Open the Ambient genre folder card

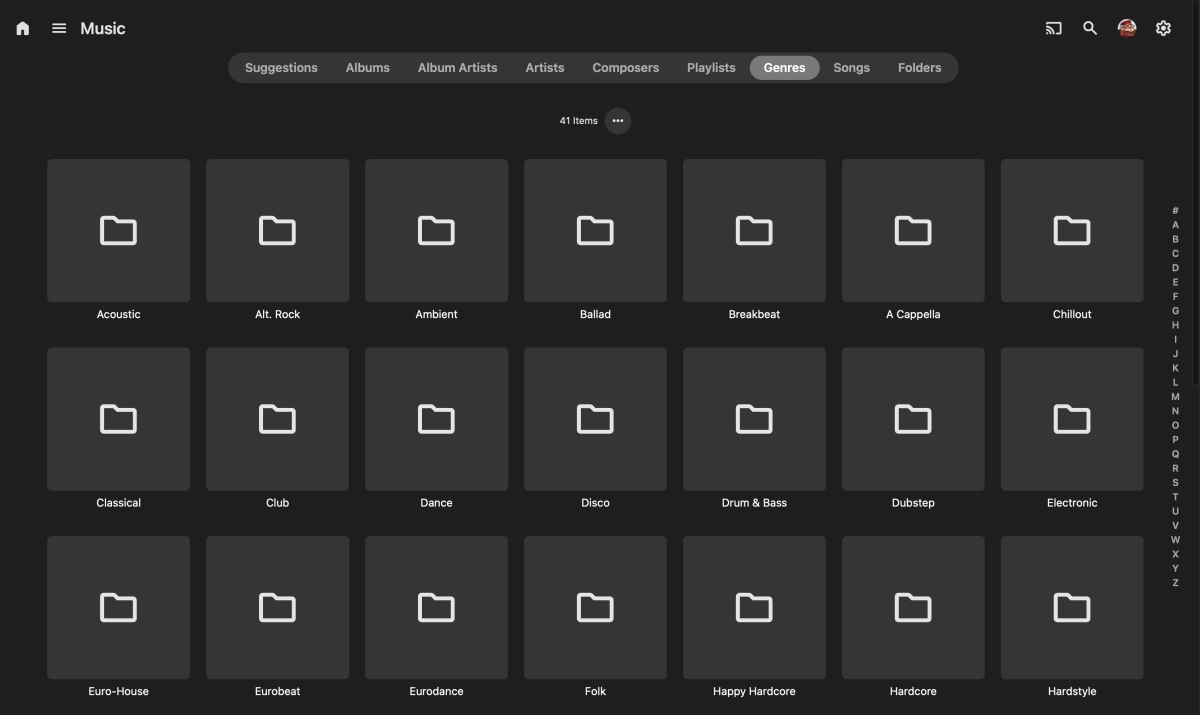(437, 230)
